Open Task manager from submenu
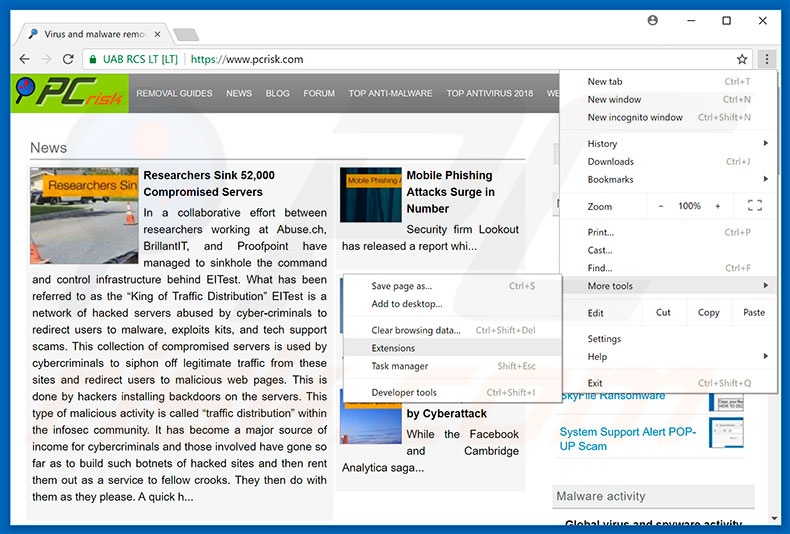Viewport: 790px width, 534px height. (452, 366)
